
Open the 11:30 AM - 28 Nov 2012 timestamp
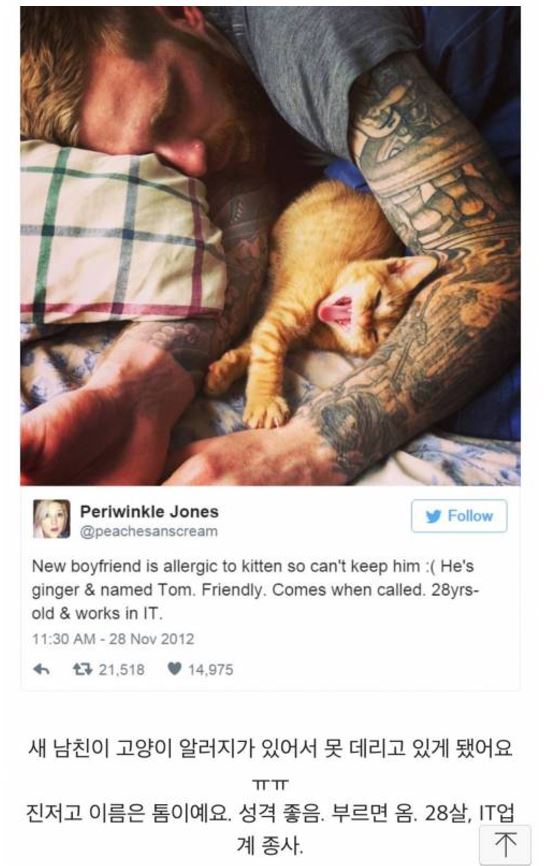tap(113, 639)
